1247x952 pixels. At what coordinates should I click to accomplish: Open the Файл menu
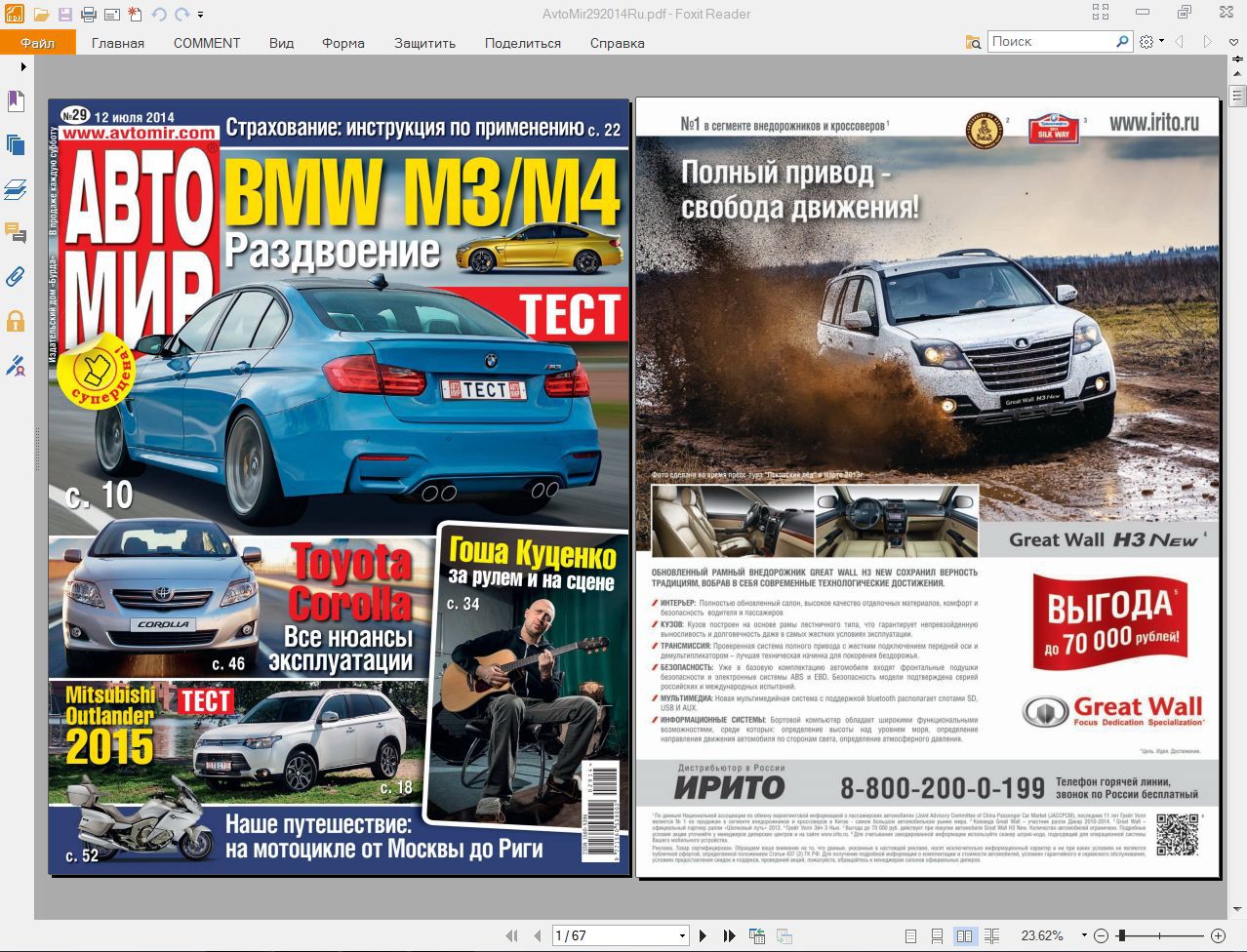pos(38,43)
